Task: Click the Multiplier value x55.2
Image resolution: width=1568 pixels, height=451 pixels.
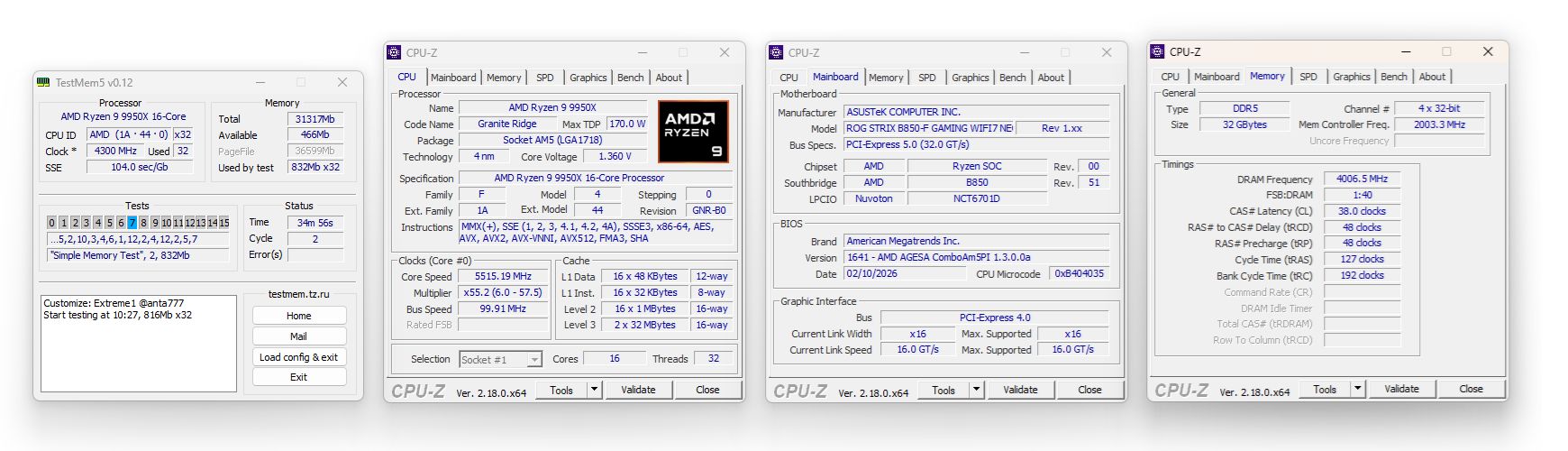Action: point(503,292)
